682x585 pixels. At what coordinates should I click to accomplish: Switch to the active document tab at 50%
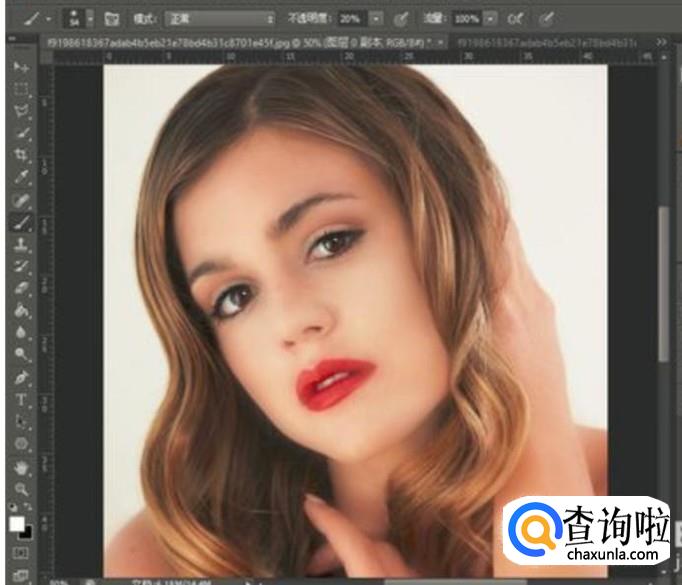240,43
